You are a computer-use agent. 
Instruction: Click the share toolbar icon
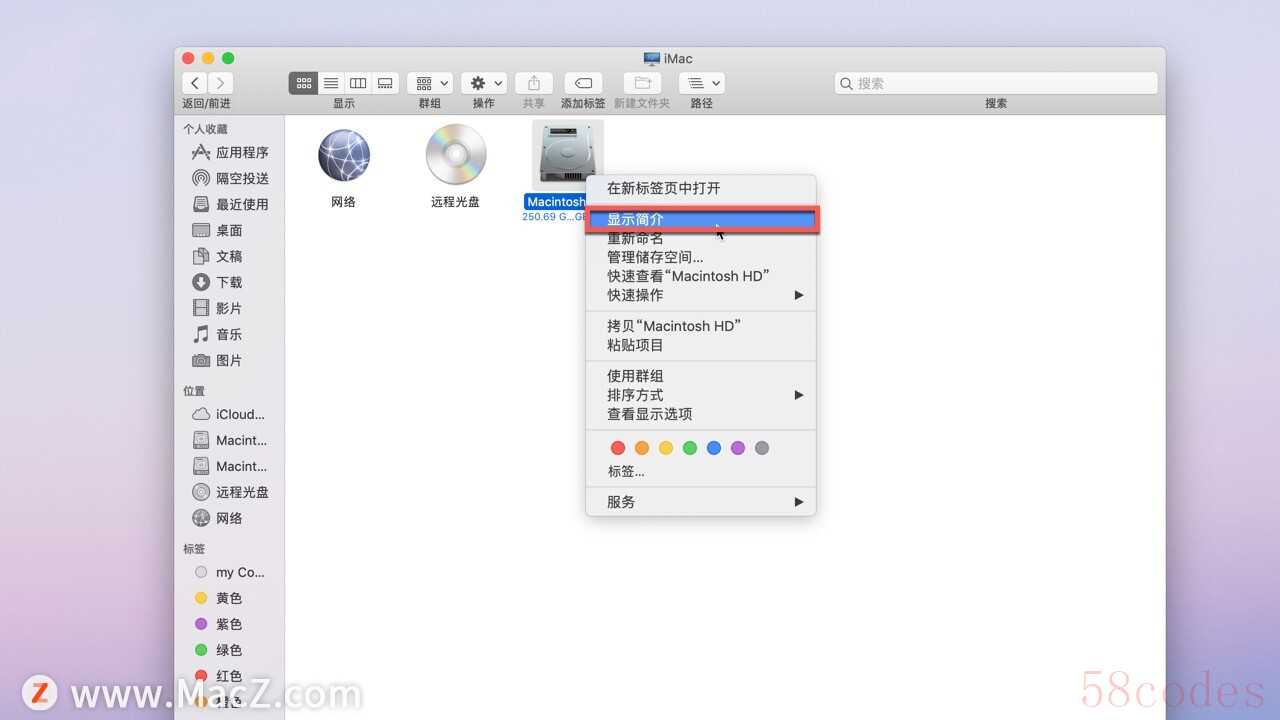pos(534,83)
